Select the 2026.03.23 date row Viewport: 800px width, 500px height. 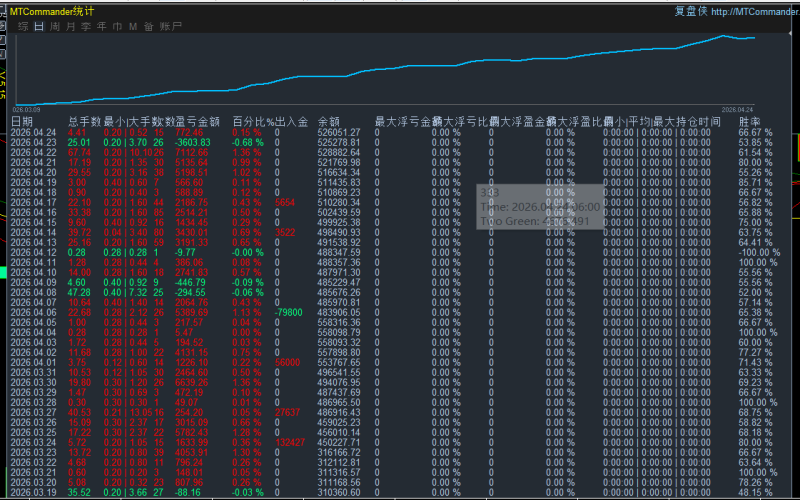(33, 453)
